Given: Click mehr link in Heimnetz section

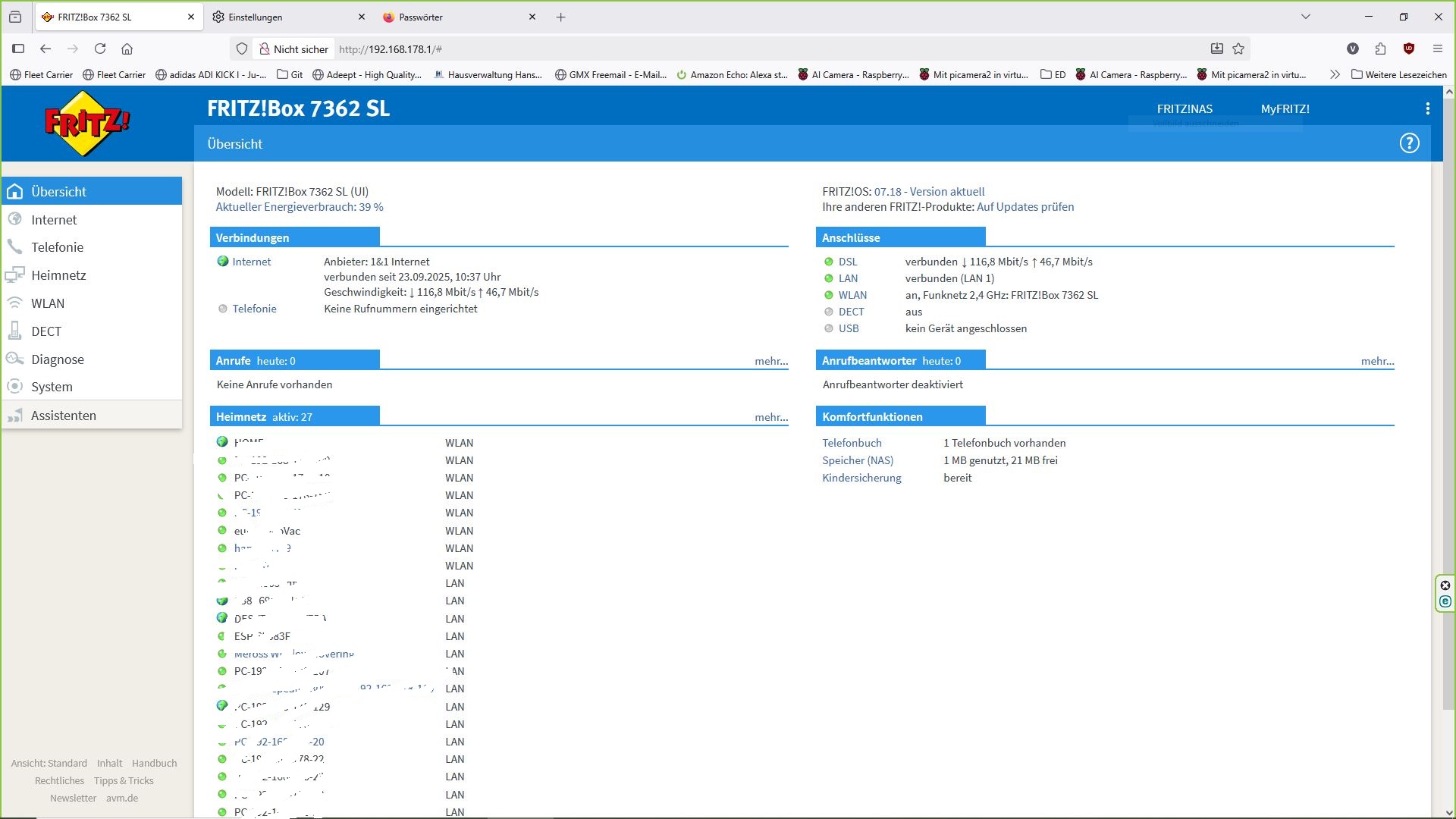Looking at the screenshot, I should pyautogui.click(x=770, y=417).
